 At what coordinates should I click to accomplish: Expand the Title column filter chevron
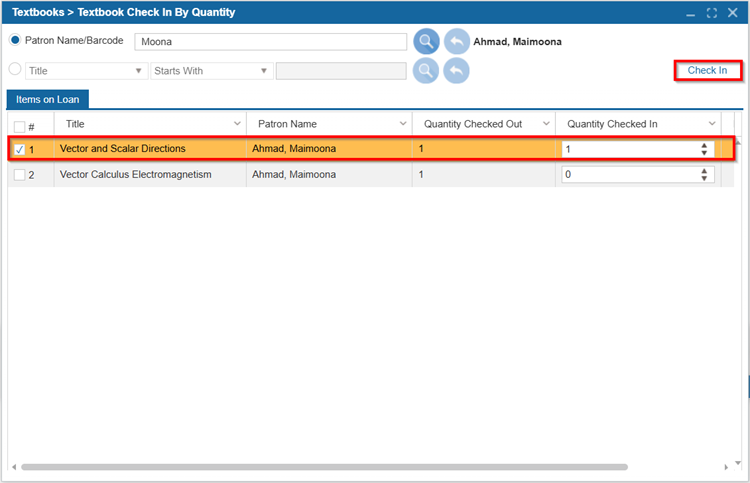[x=237, y=124]
